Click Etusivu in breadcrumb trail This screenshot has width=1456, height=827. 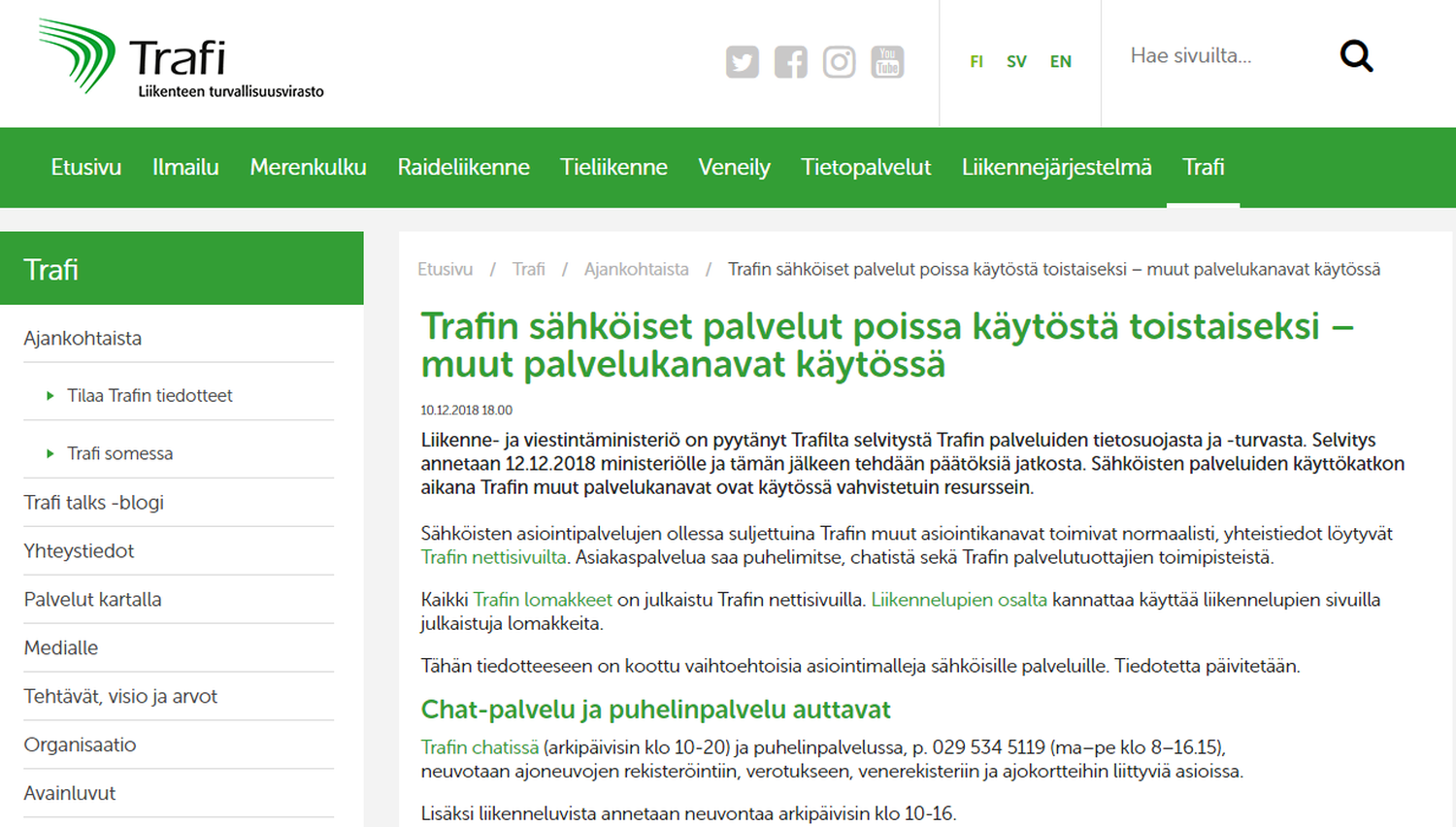[x=445, y=269]
